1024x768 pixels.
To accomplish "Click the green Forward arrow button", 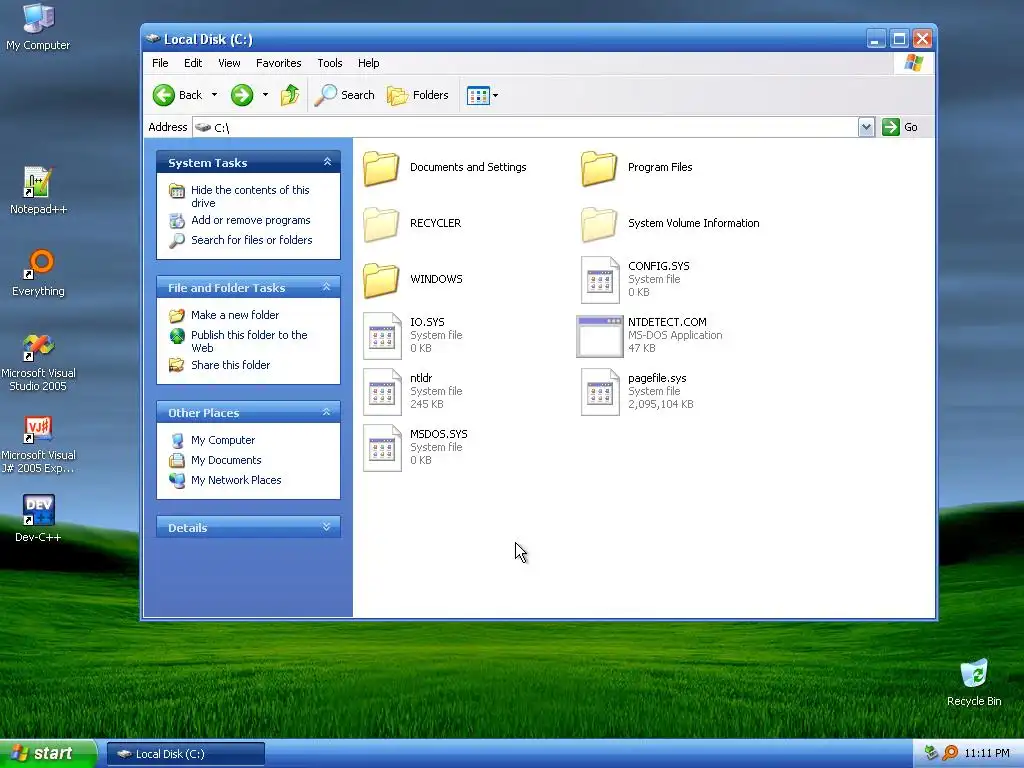I will click(242, 95).
